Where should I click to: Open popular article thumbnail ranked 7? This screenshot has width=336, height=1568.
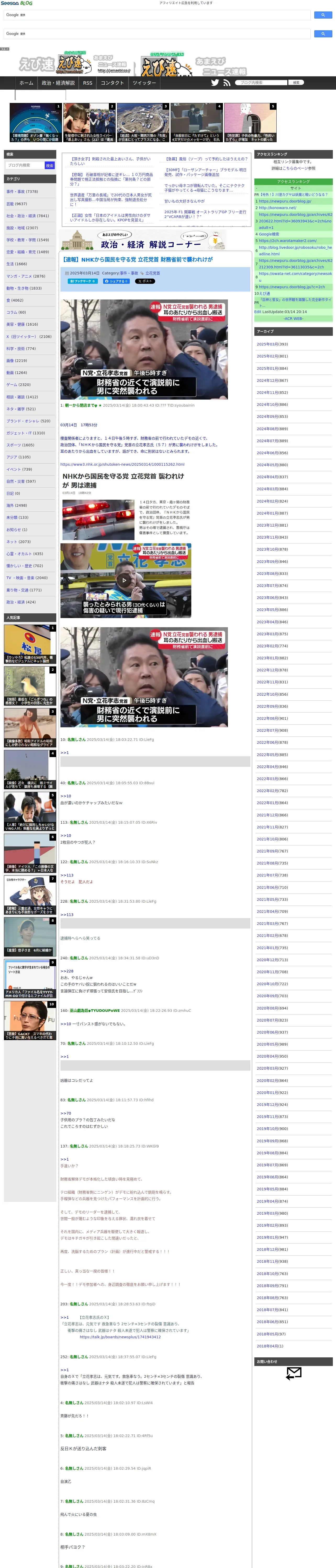[30, 895]
